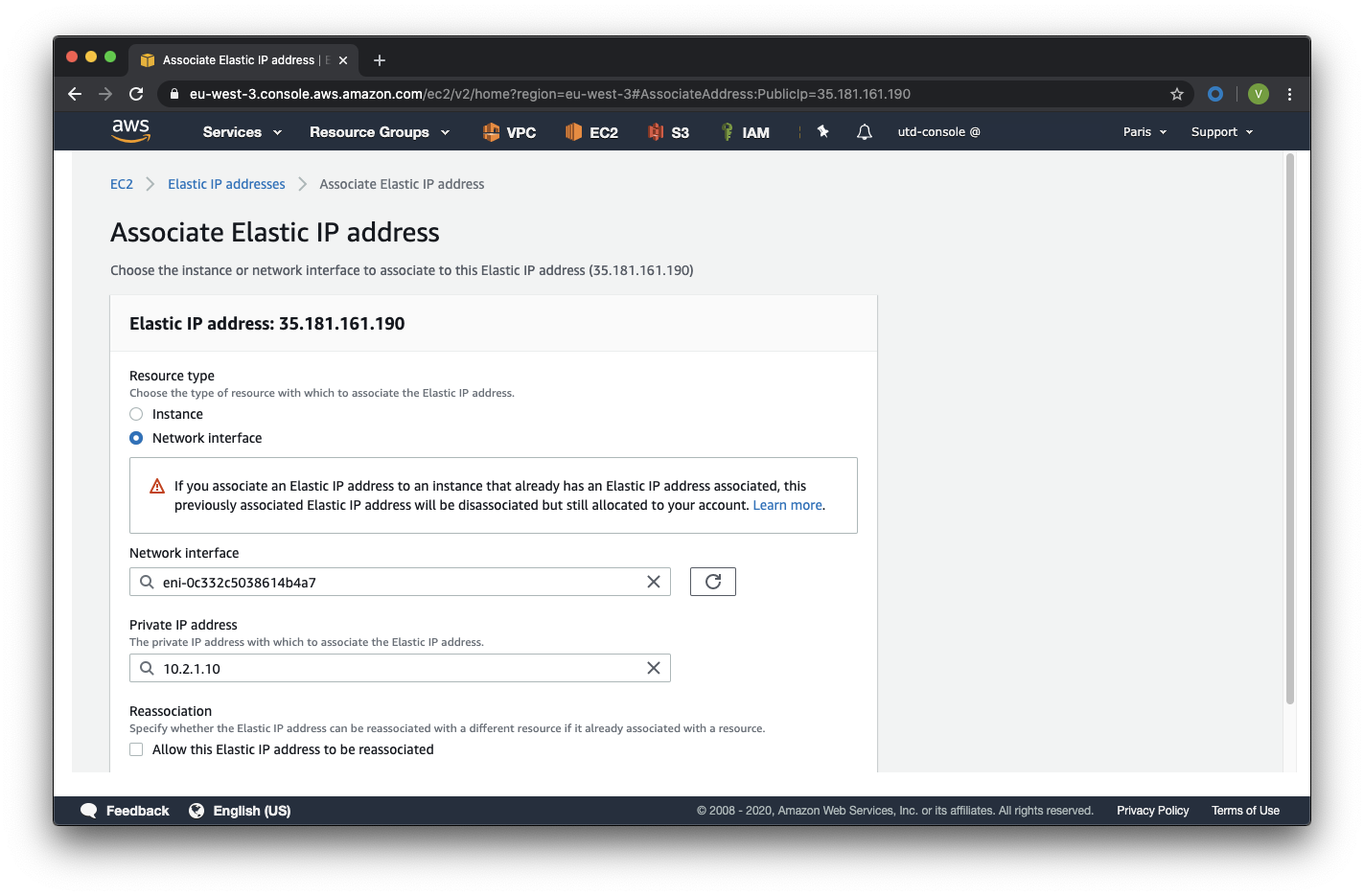Image resolution: width=1364 pixels, height=896 pixels.
Task: Clear the private IP address field
Action: 654,668
